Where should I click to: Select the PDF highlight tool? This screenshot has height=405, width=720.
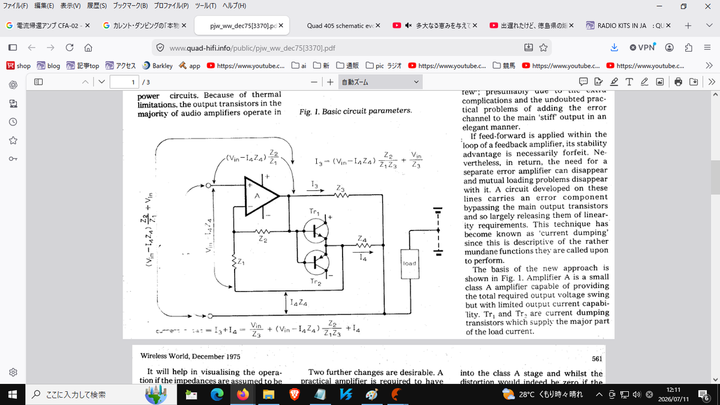(x=614, y=82)
